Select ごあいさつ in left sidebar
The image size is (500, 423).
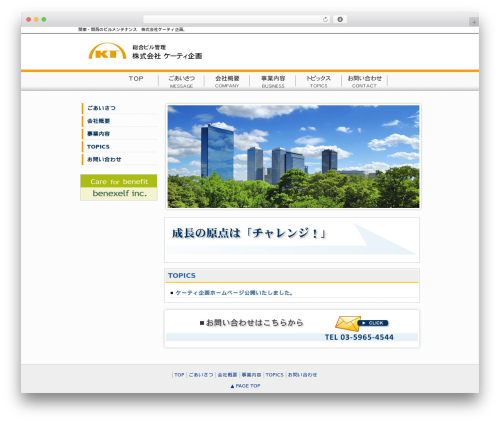point(119,108)
